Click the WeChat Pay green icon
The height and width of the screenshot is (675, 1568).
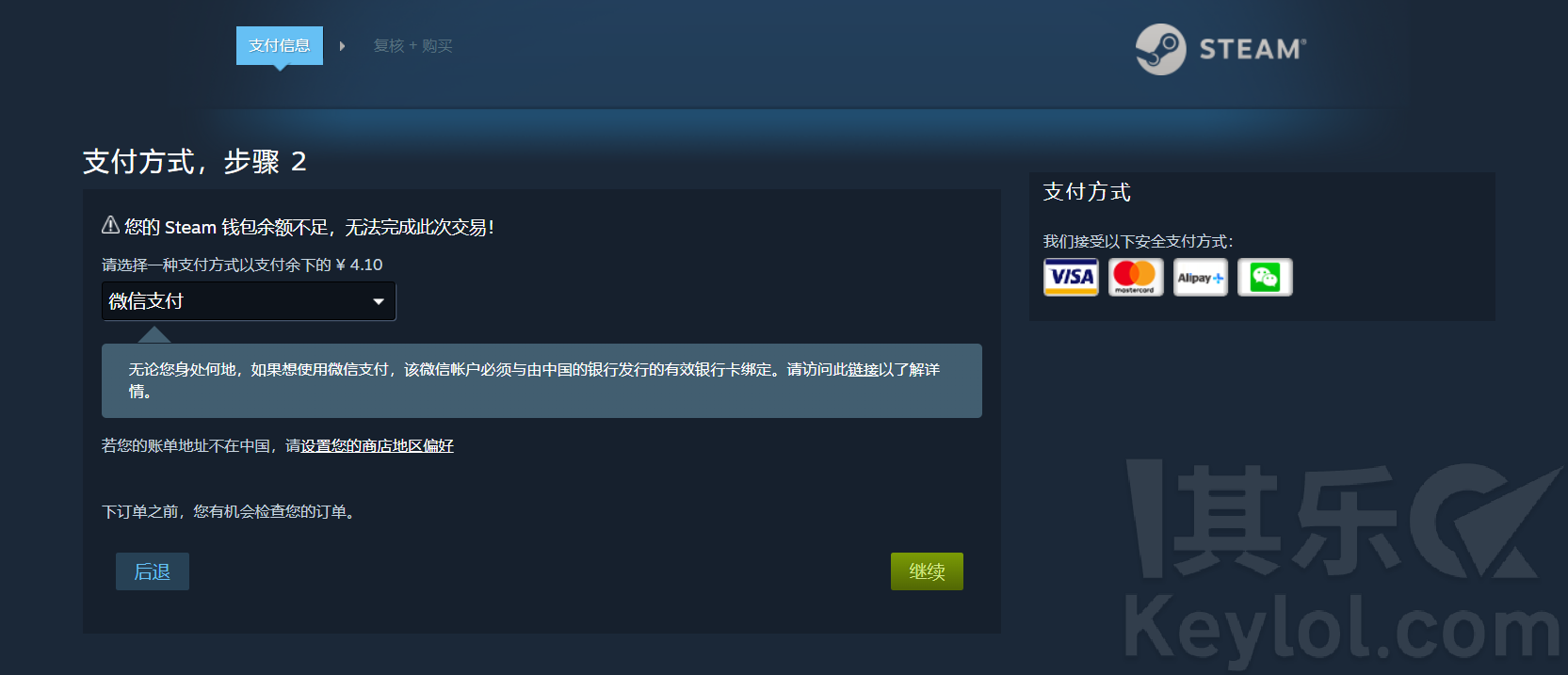1265,277
